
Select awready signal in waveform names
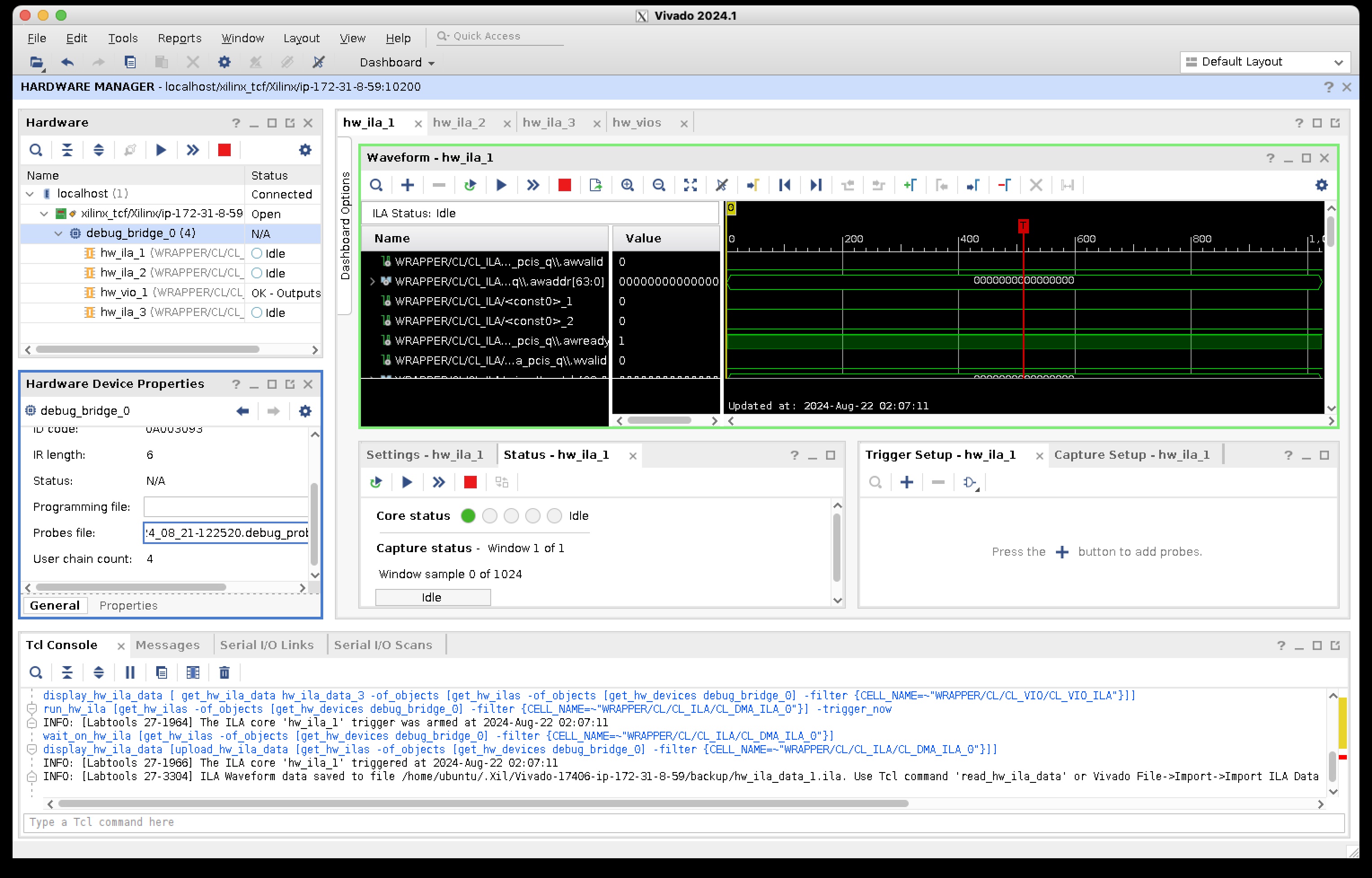tap(496, 341)
